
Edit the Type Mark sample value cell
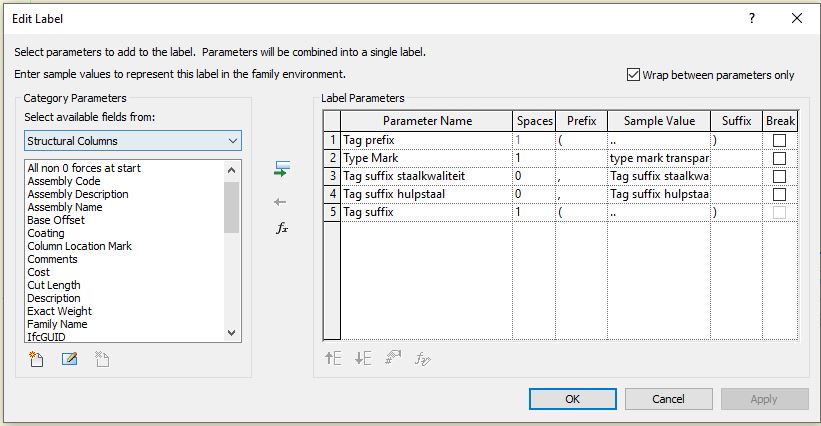[658, 159]
